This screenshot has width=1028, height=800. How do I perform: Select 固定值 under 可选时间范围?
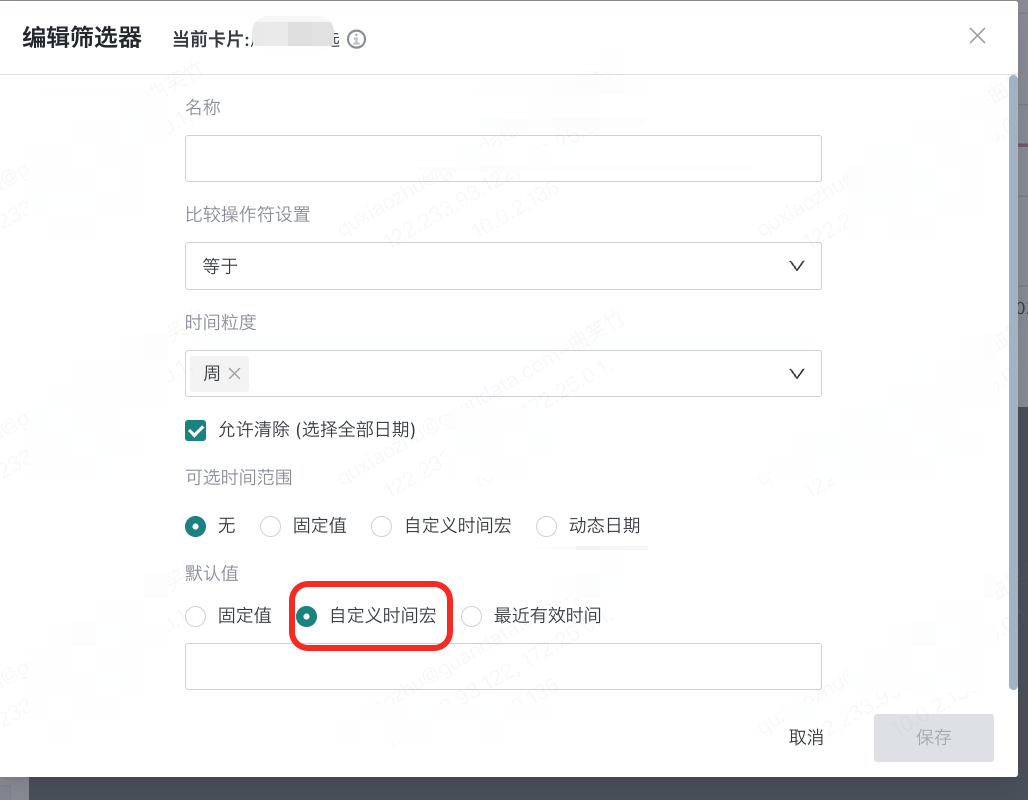click(270, 526)
